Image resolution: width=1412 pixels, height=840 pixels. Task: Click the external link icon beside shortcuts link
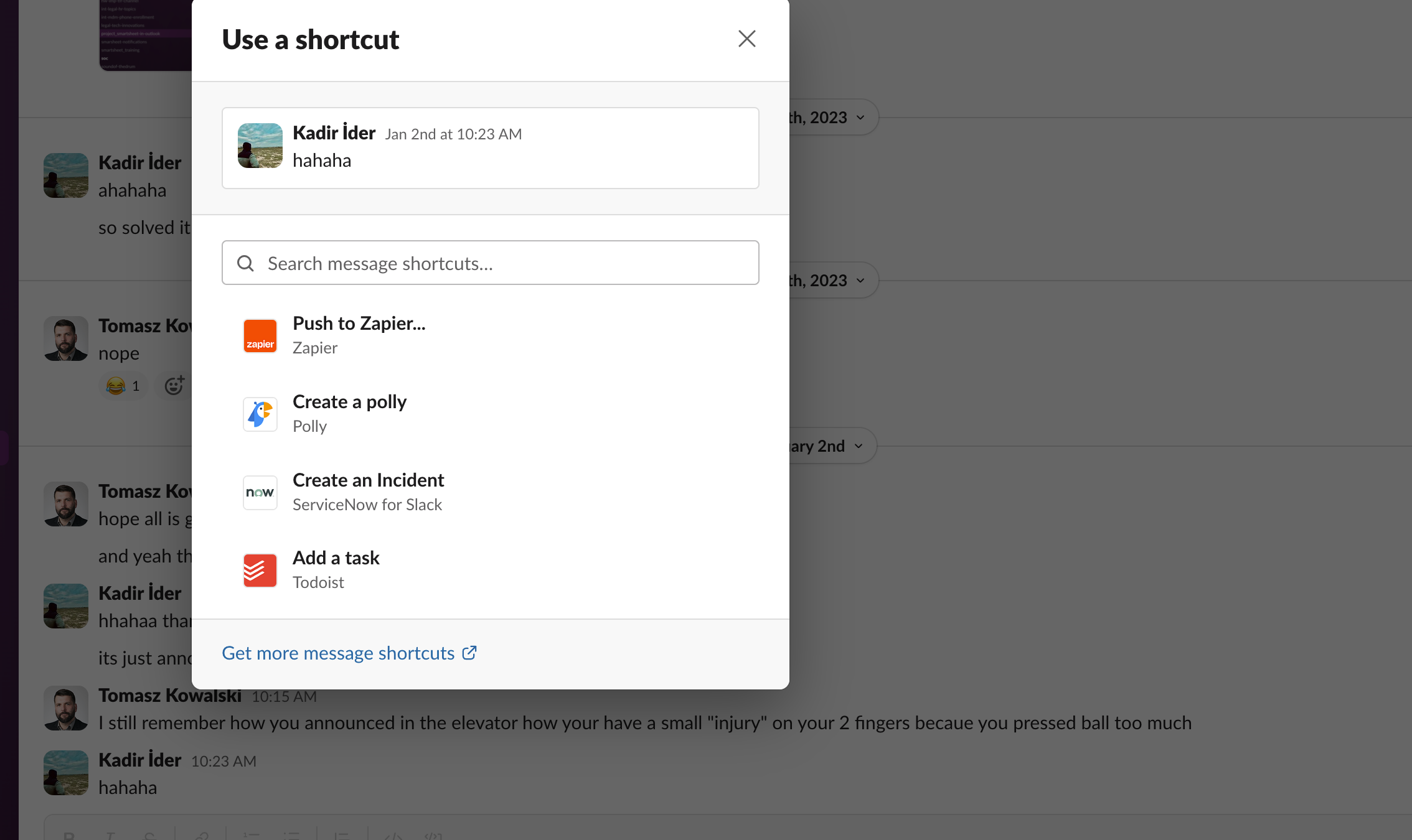(x=469, y=653)
